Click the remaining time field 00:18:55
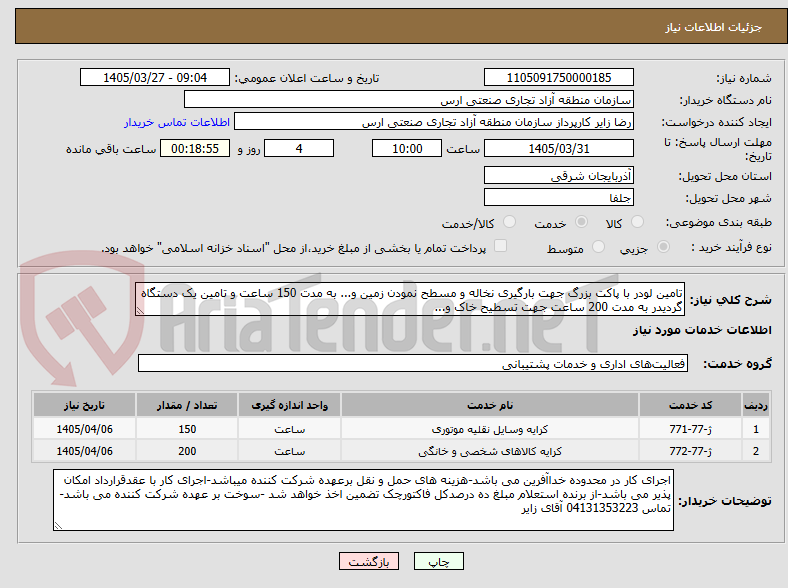The height and width of the screenshot is (588, 788). (x=195, y=148)
